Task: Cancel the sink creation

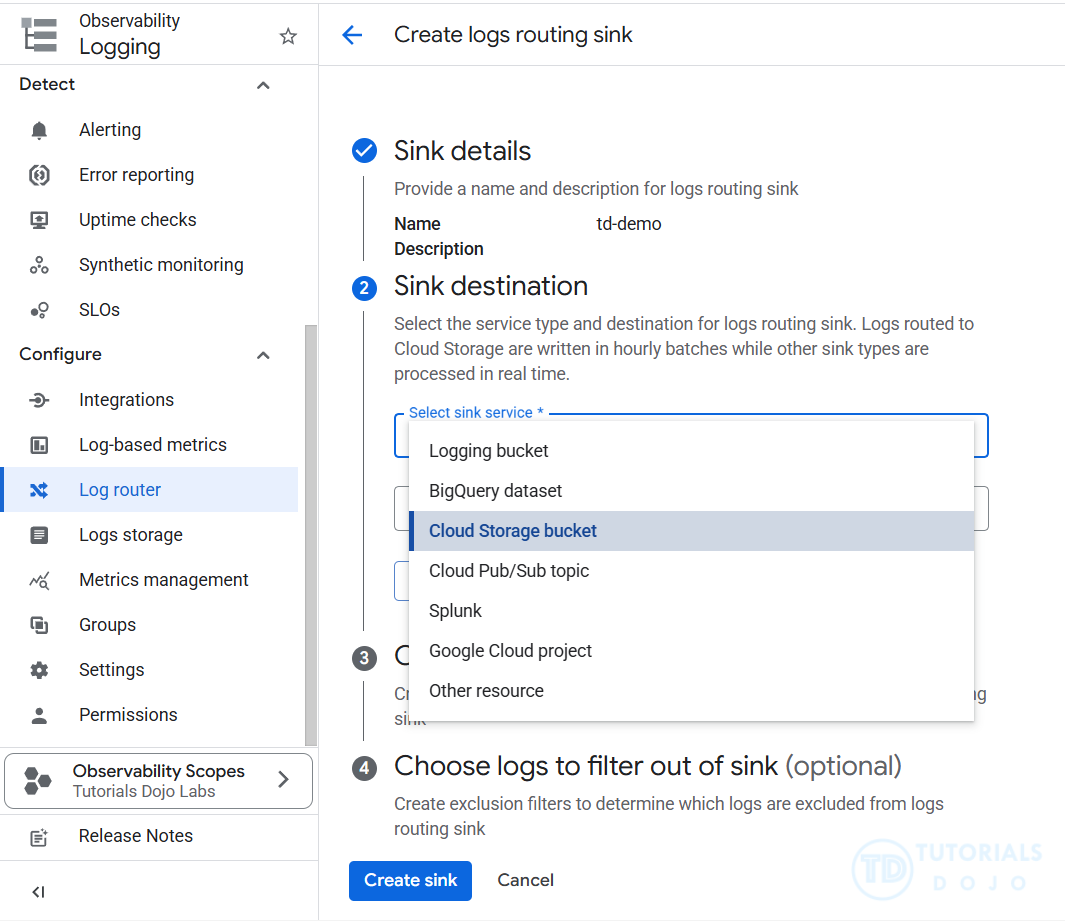Action: (x=525, y=880)
